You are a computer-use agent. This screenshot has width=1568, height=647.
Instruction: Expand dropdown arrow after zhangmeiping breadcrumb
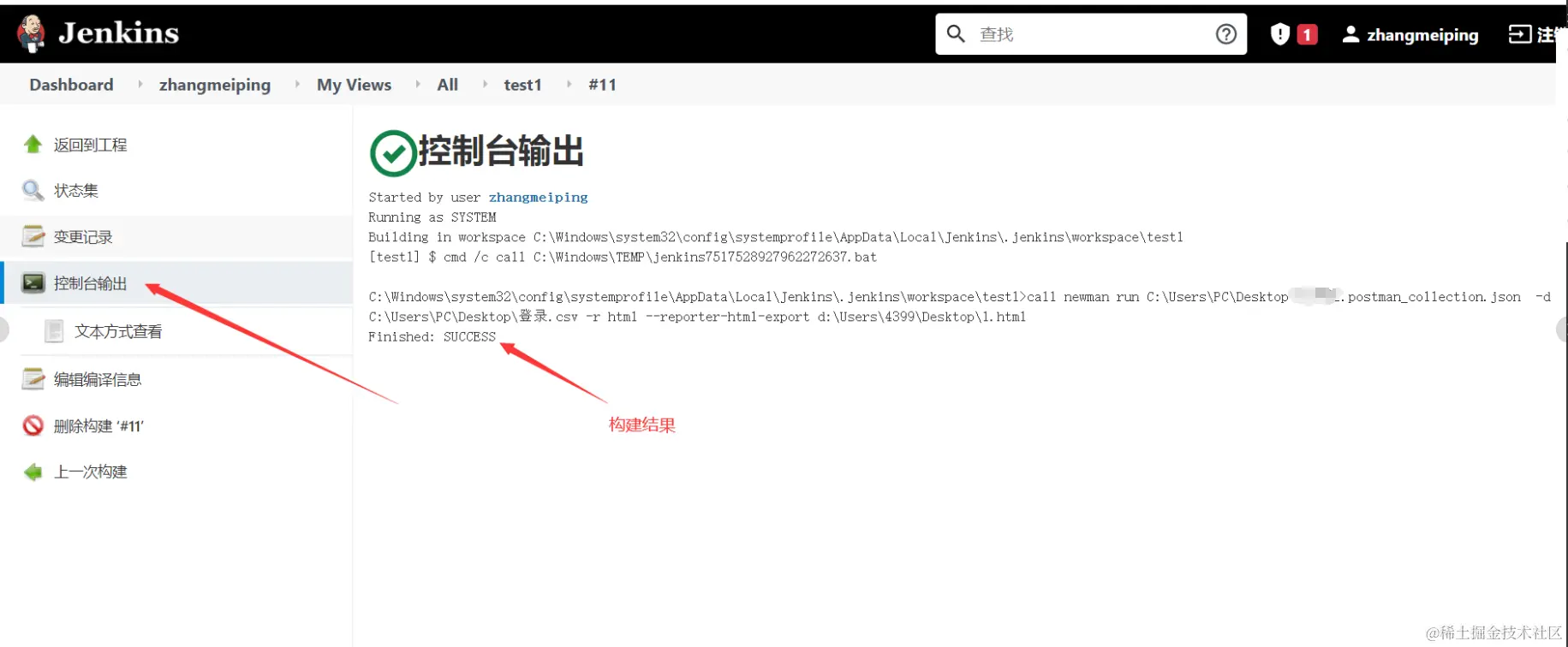tap(297, 84)
